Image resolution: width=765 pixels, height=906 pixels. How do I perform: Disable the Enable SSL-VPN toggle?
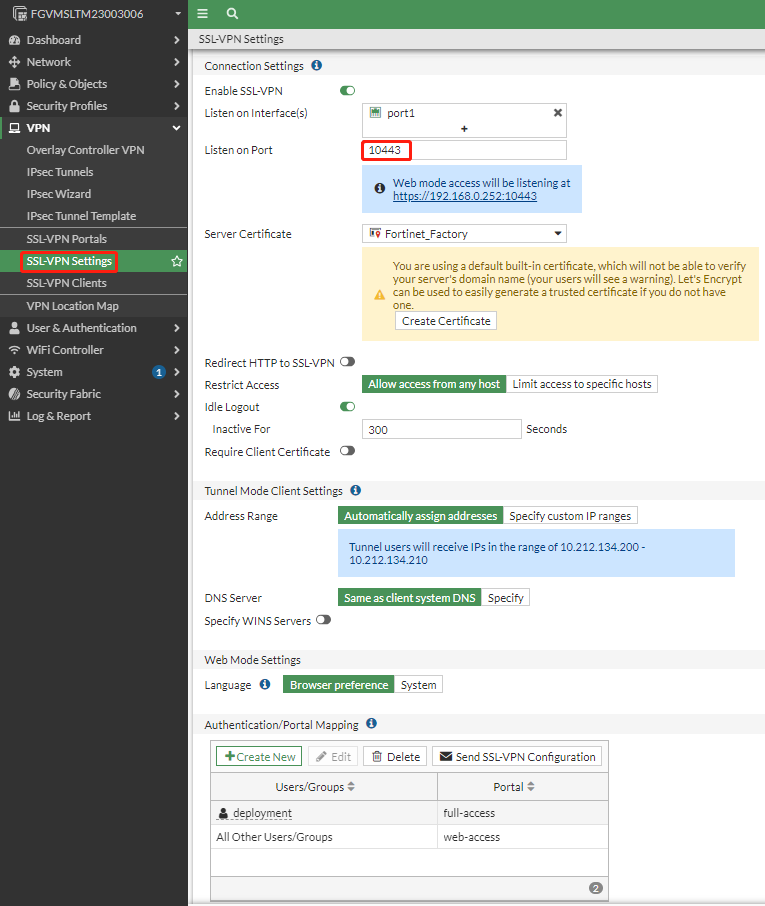pos(347,90)
